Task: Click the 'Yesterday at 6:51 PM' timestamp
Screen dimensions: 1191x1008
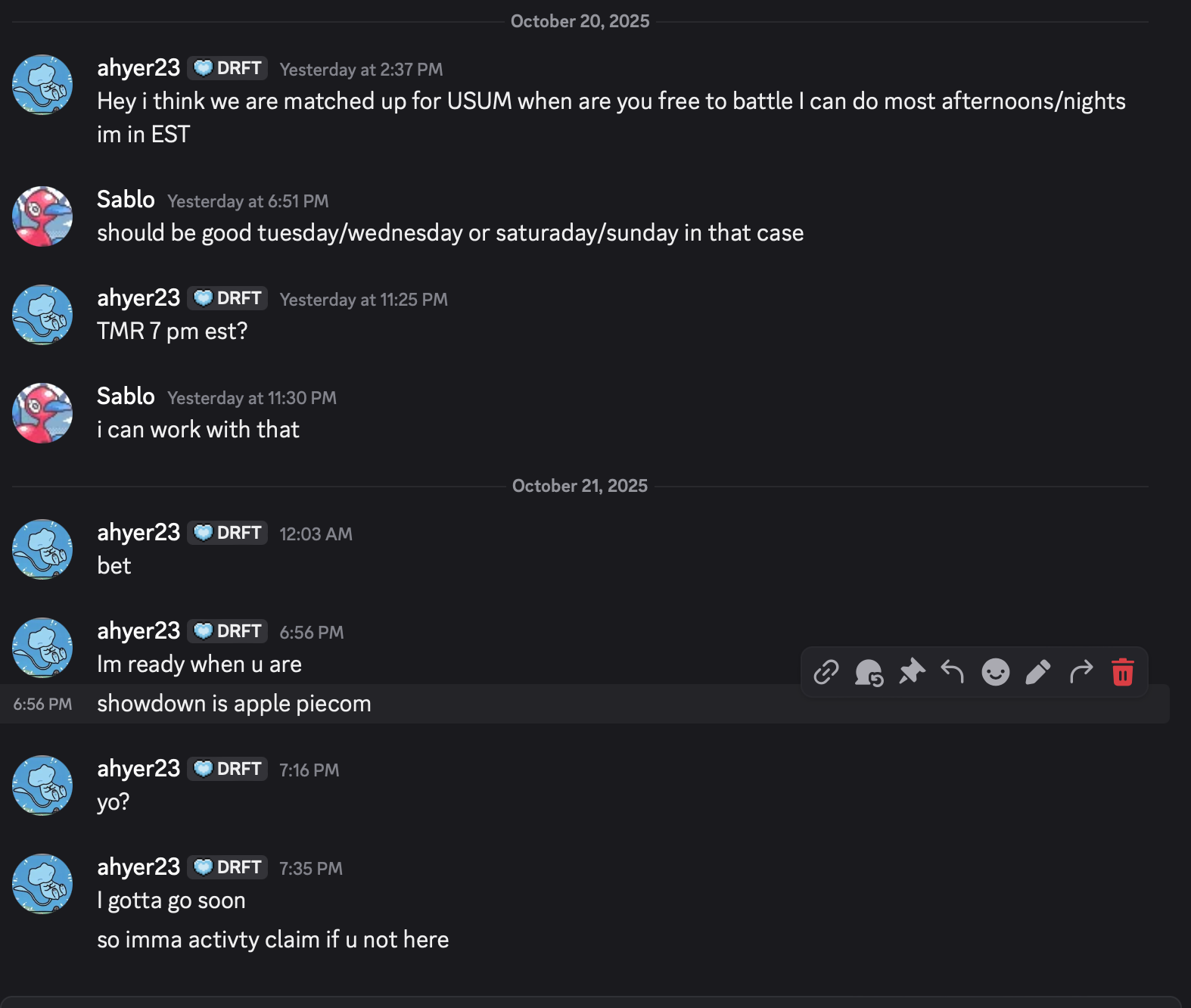Action: (248, 201)
